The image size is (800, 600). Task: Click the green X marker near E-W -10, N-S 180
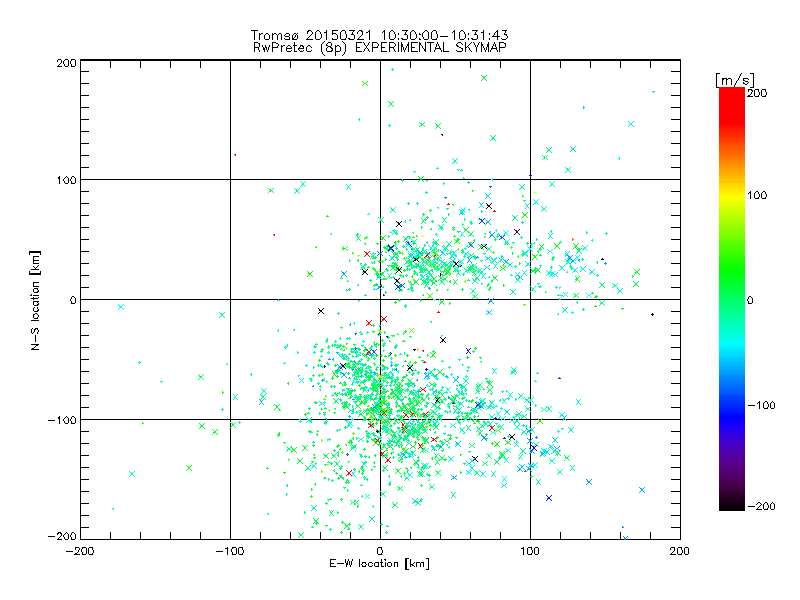point(365,84)
